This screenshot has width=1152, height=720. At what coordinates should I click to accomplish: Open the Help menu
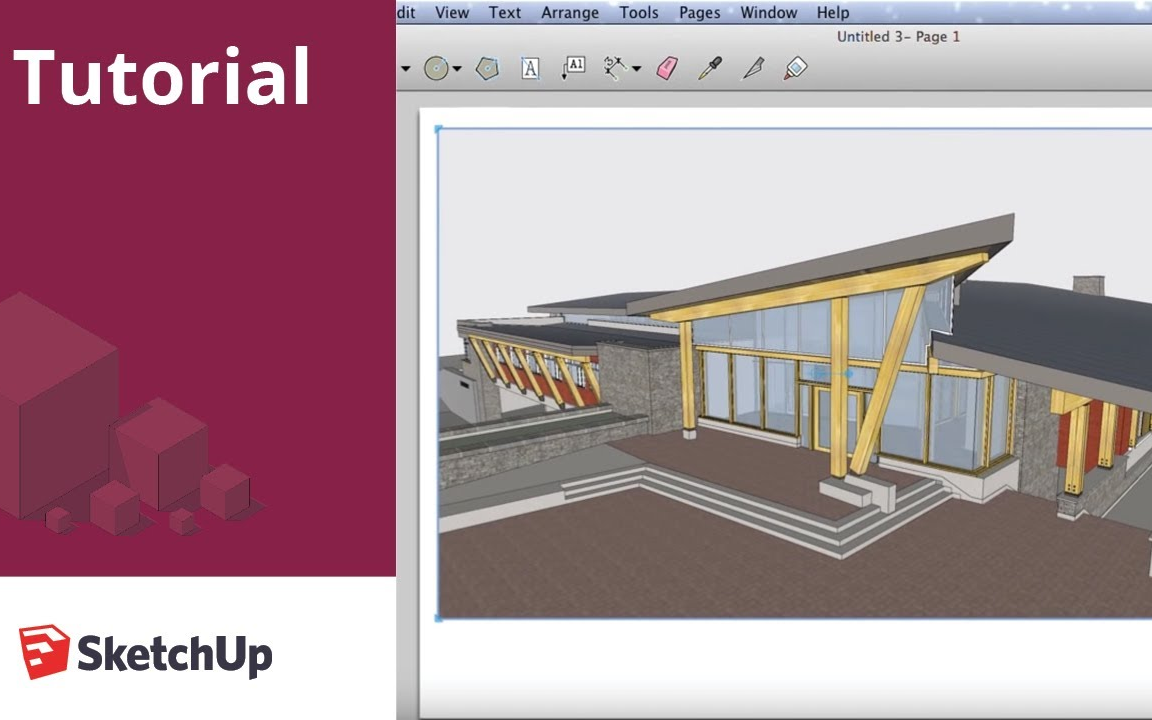[833, 12]
